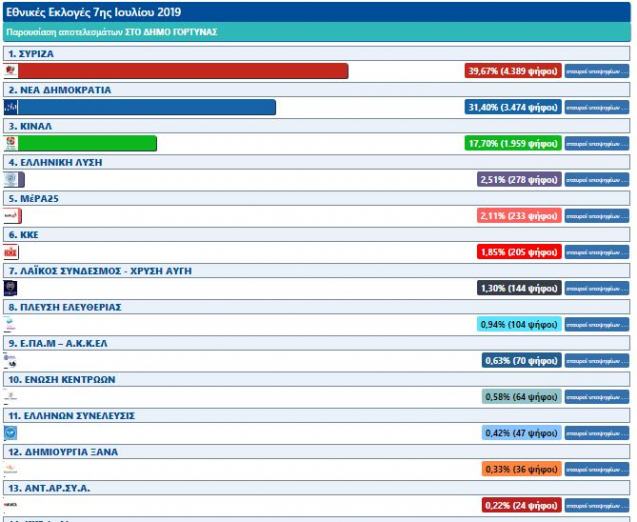This screenshot has width=637, height=522.
Task: Open candidate crosses button for ΝΕΑ ΔΗΜΟΚΡΑΤΙΑ
Action: 597,107
